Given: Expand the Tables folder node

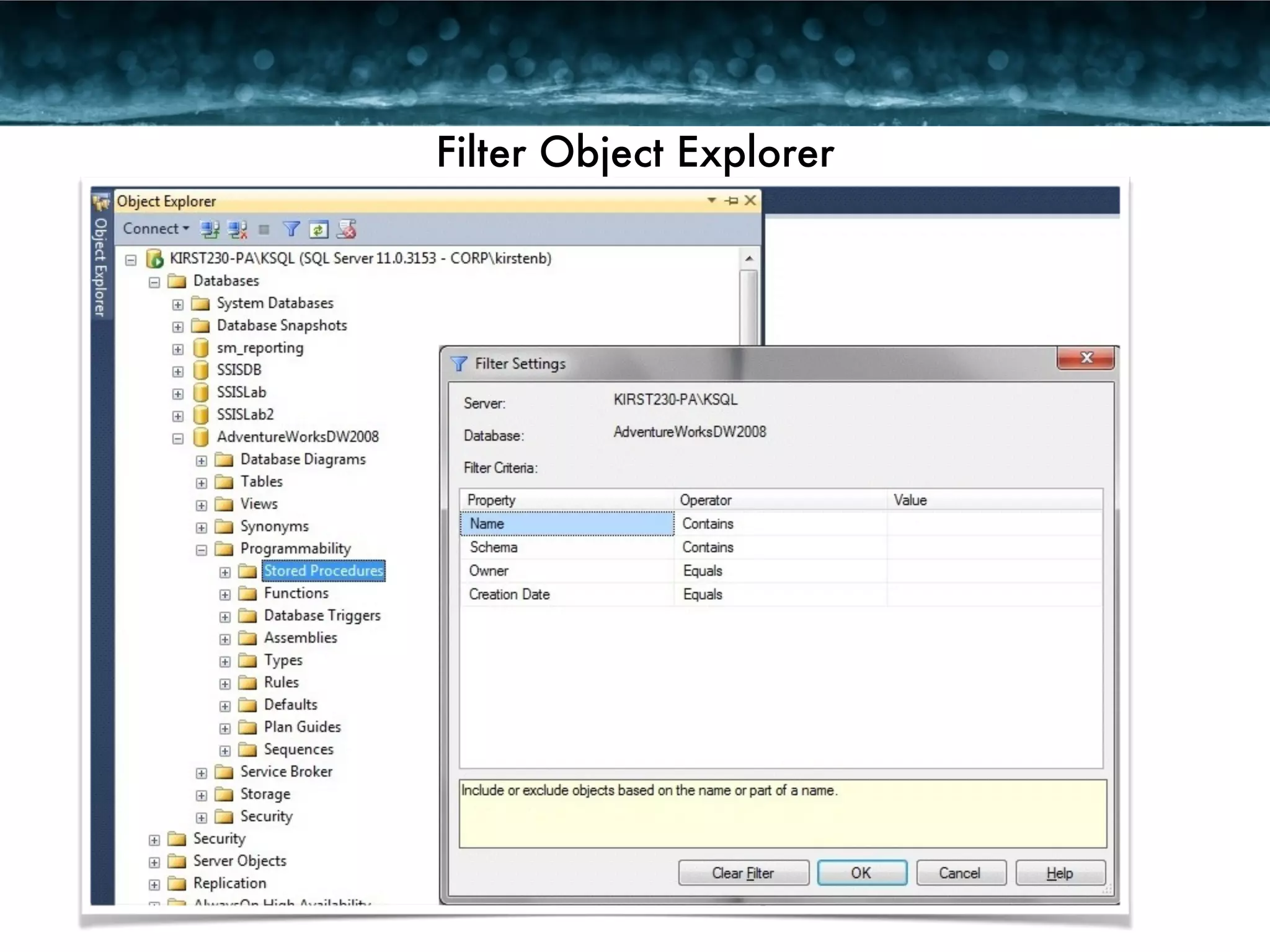Looking at the screenshot, I should [202, 483].
